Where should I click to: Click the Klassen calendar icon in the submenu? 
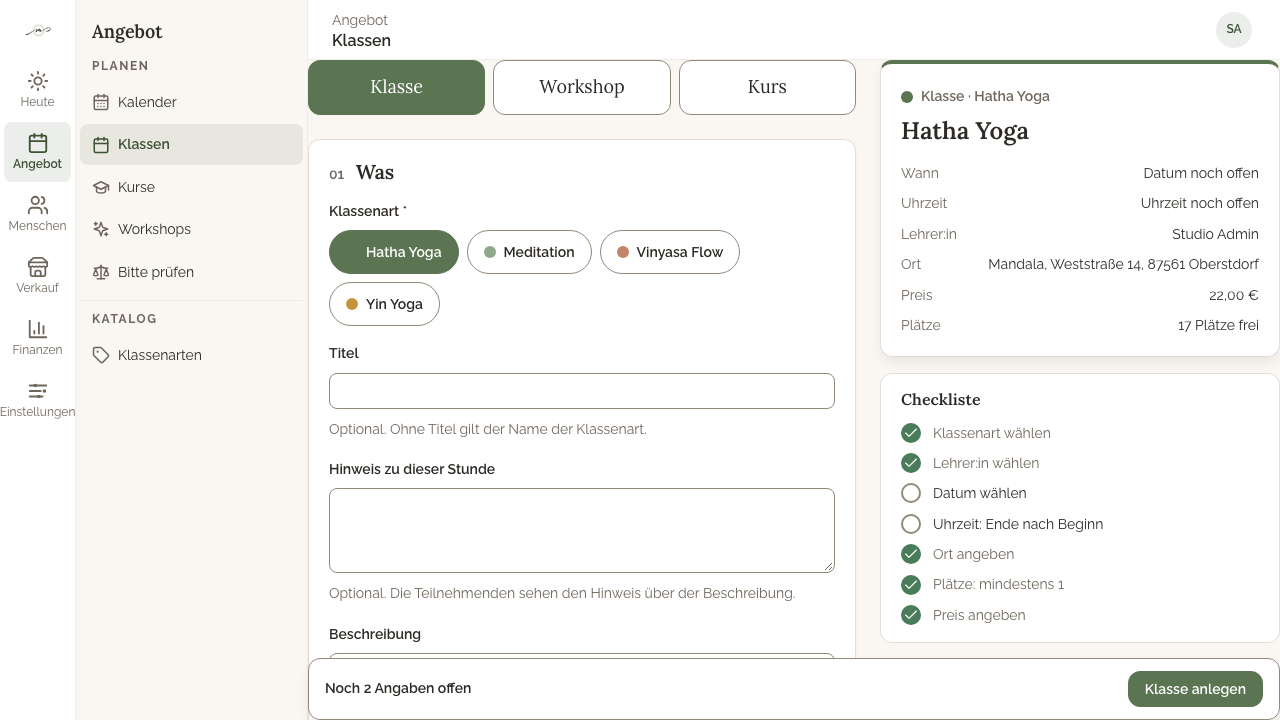(x=101, y=144)
